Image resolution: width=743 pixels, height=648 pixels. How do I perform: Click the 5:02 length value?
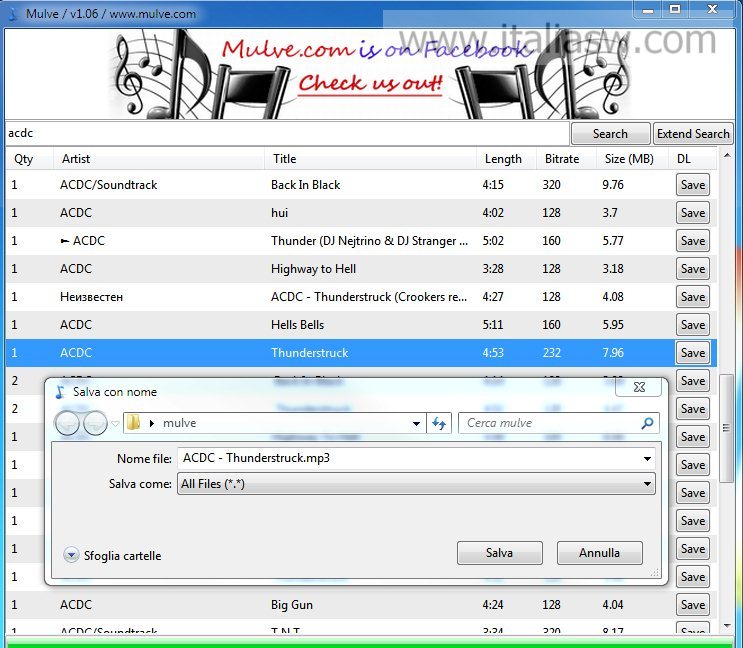pos(493,241)
